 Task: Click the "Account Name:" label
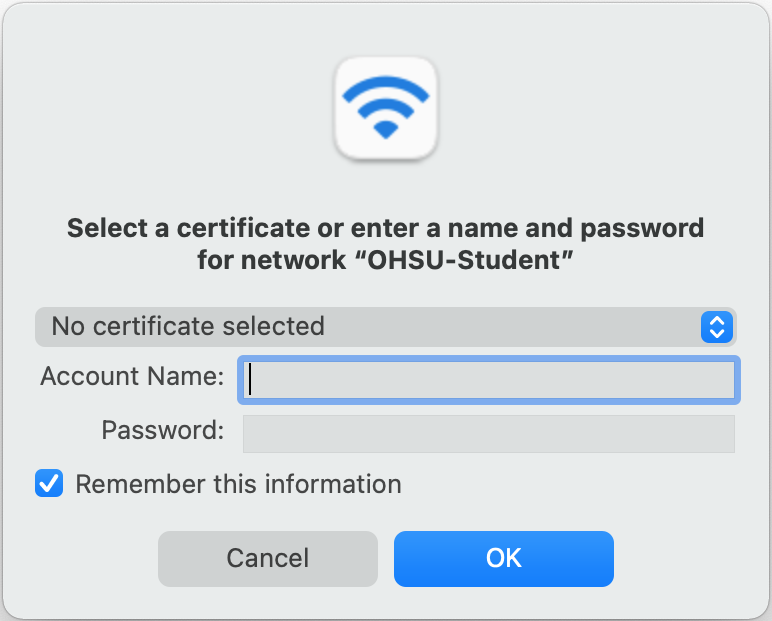[132, 377]
